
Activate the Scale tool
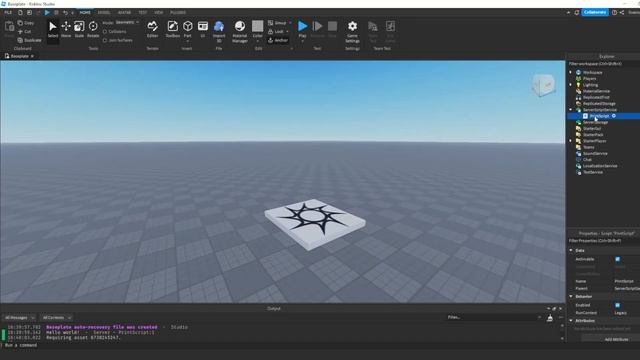point(79,29)
